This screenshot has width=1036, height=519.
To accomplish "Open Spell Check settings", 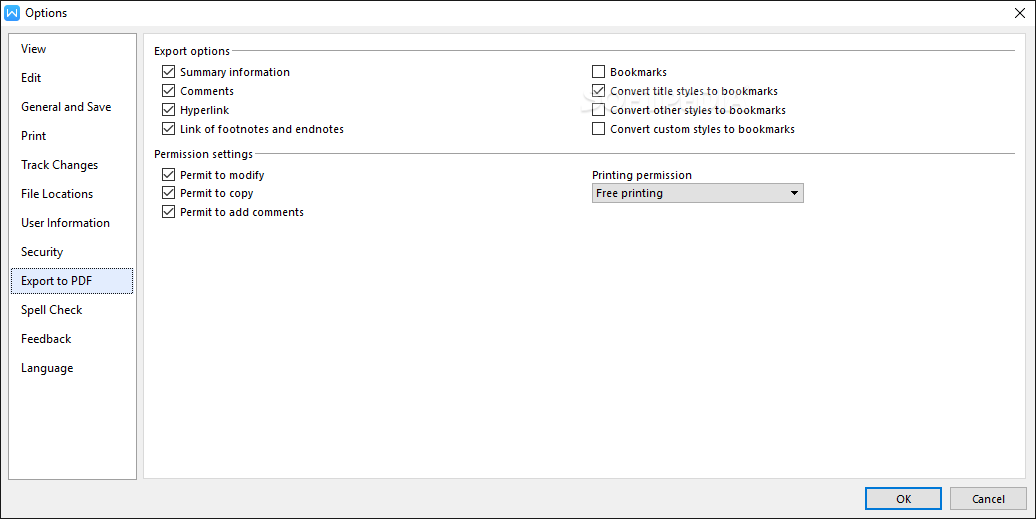I will [x=71, y=310].
